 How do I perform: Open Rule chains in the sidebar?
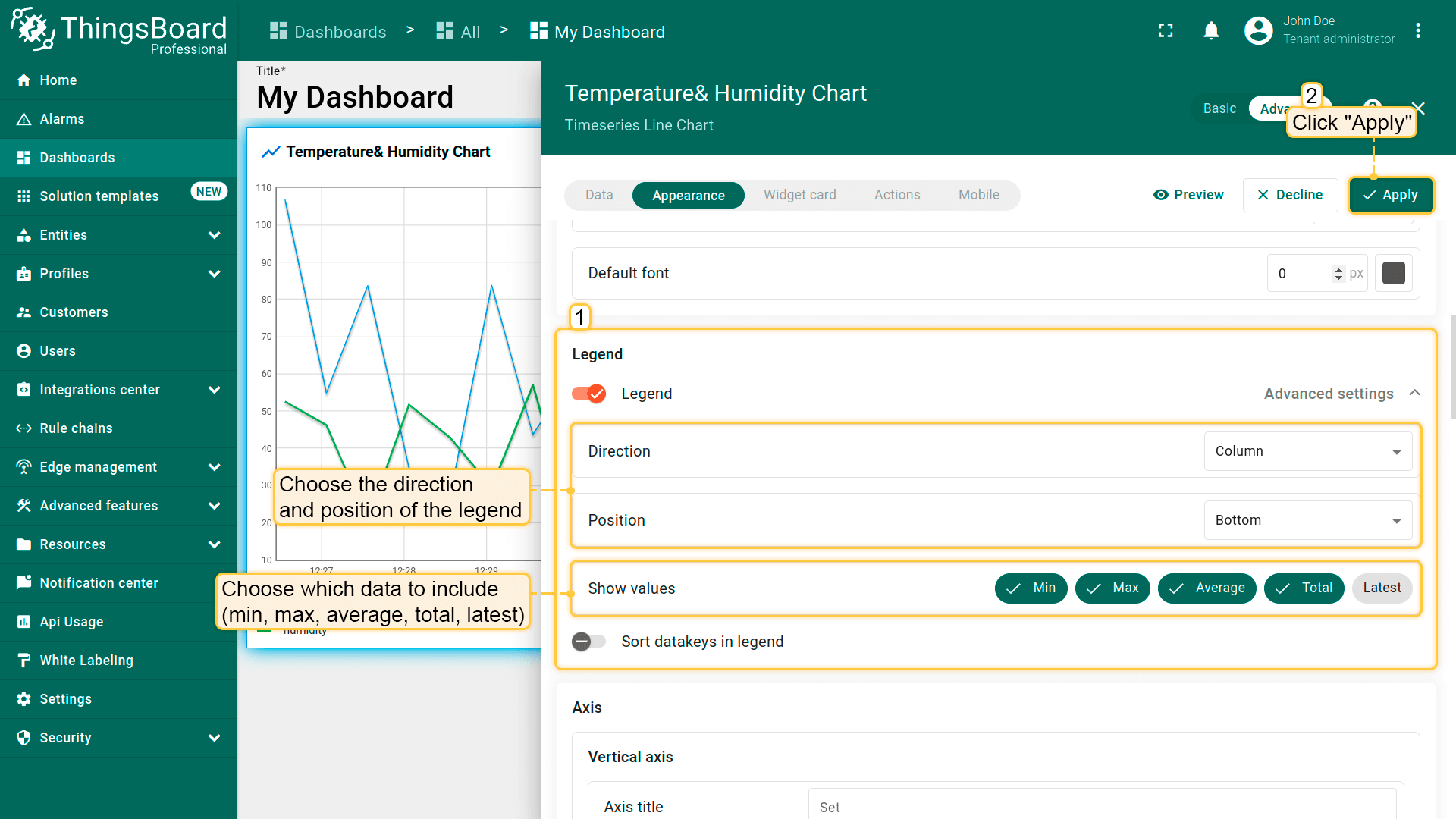pos(76,428)
